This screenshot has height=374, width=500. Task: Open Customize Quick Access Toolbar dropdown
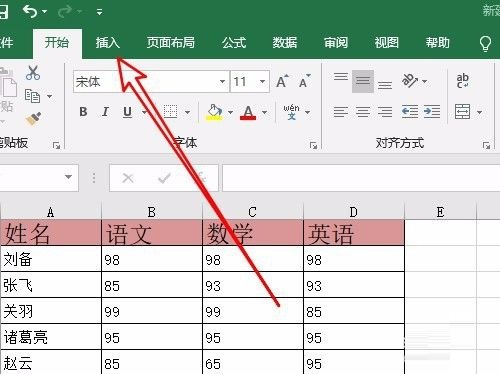coord(99,12)
